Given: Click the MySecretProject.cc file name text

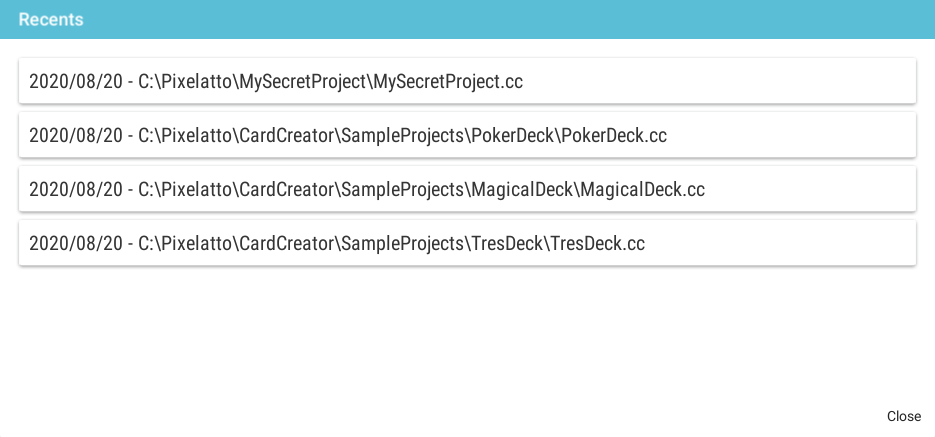Looking at the screenshot, I should (x=447, y=82).
